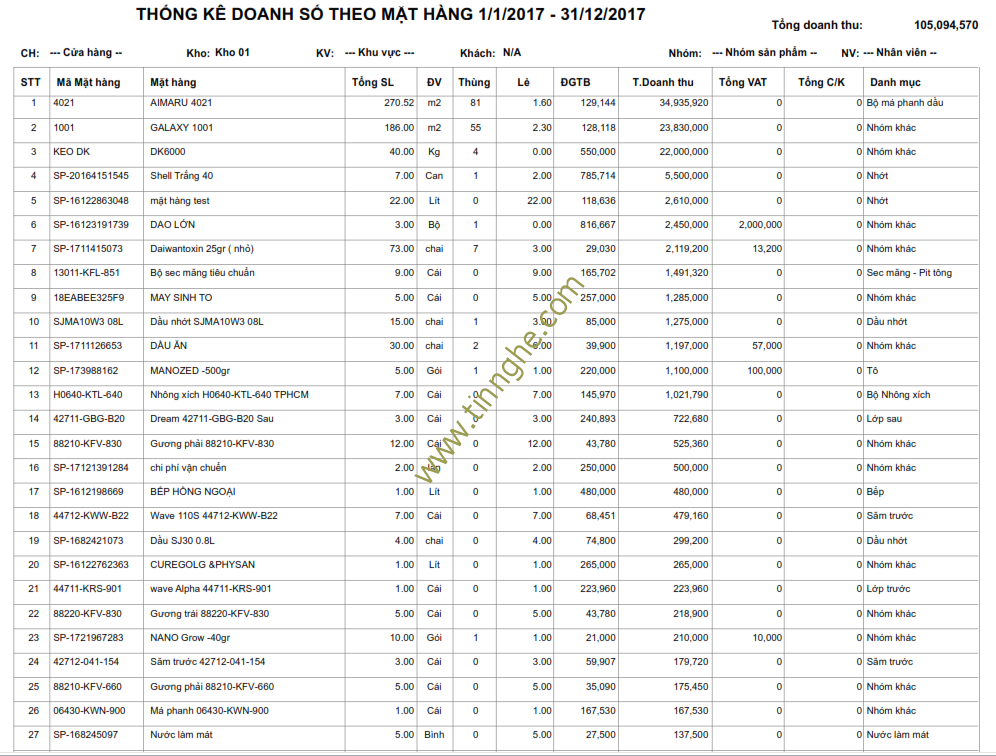The width and height of the screenshot is (996, 756).
Task: Click the 'Lớp trước' category cell
Action: [888, 590]
